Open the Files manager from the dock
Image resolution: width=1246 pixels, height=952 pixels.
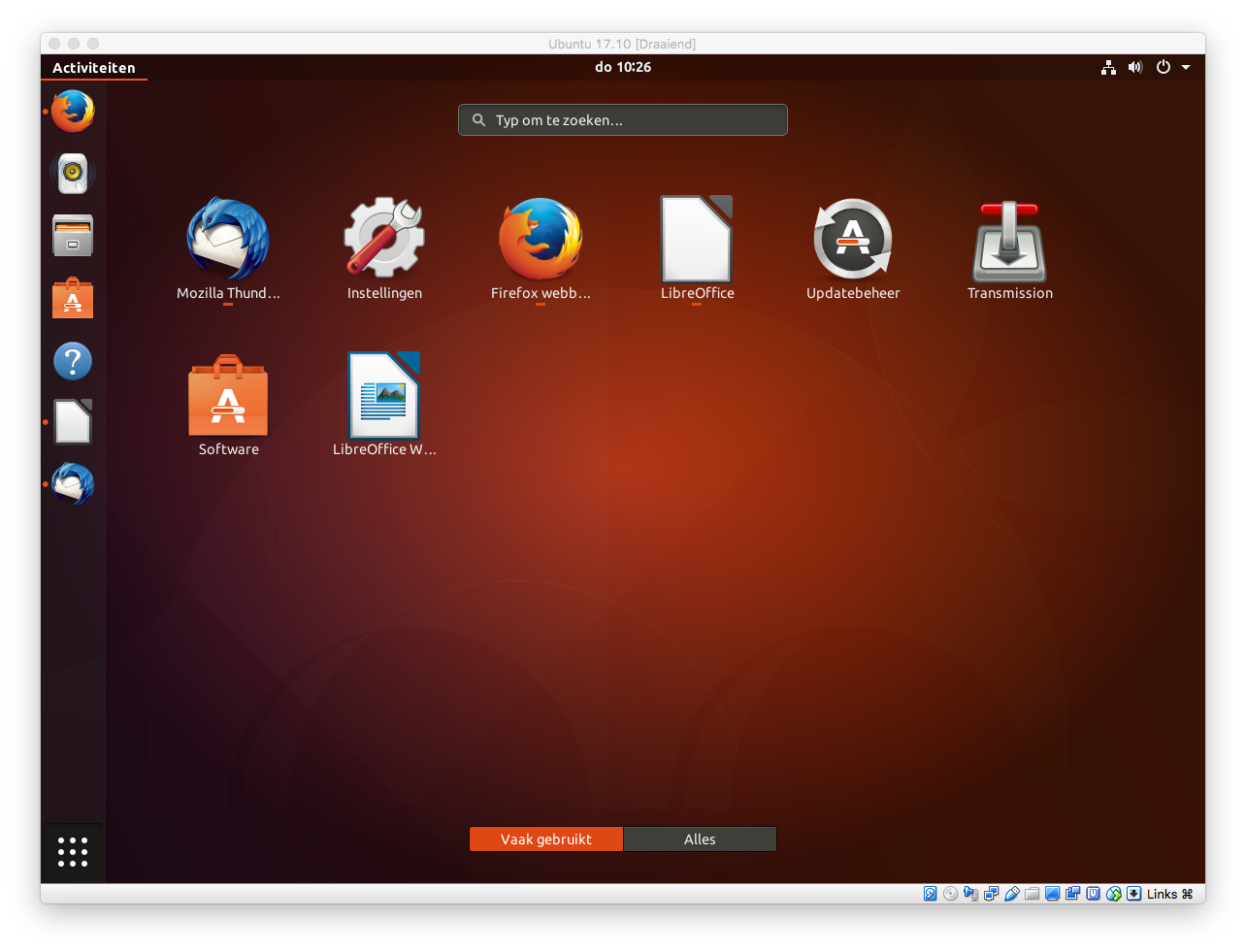click(73, 236)
